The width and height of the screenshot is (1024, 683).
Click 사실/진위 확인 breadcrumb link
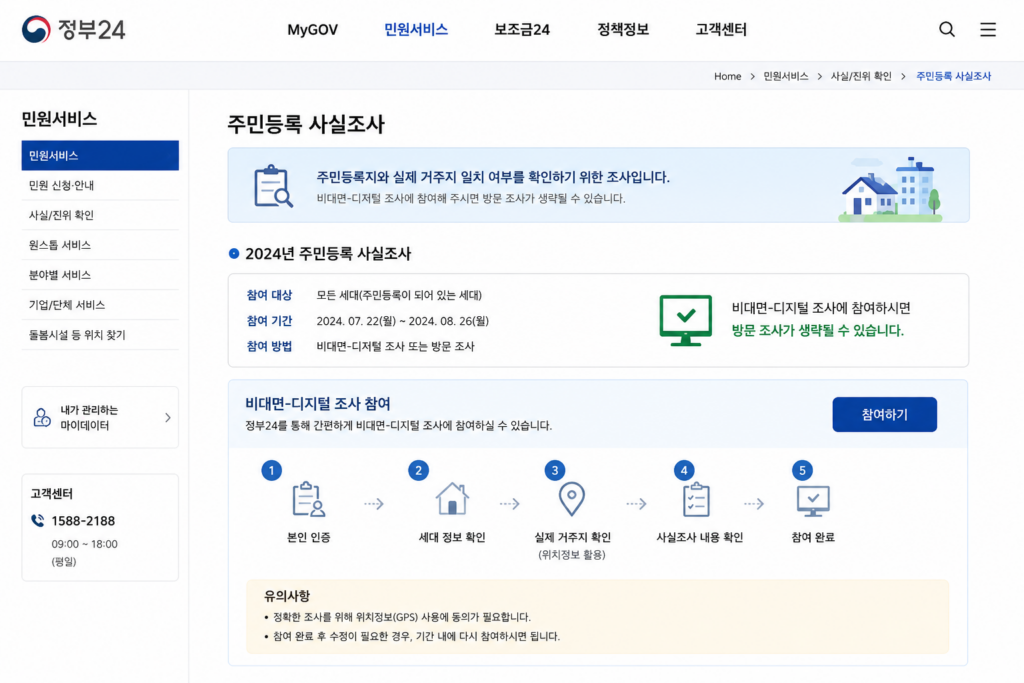click(861, 76)
